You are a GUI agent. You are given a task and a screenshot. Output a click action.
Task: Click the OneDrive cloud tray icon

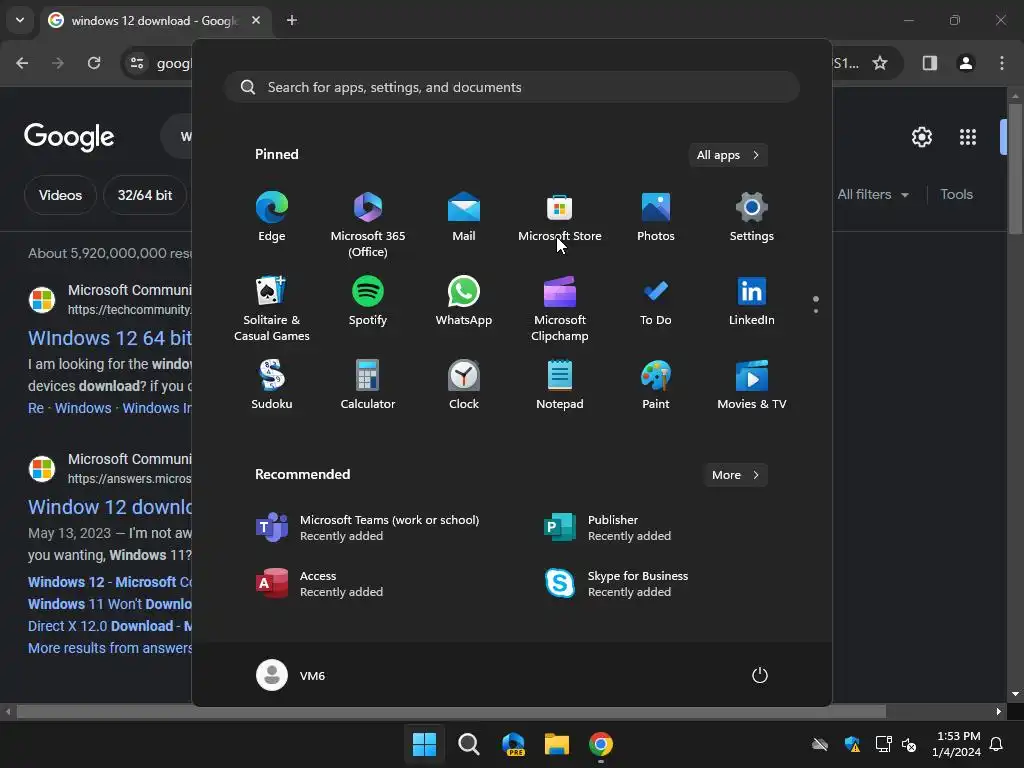(x=820, y=744)
